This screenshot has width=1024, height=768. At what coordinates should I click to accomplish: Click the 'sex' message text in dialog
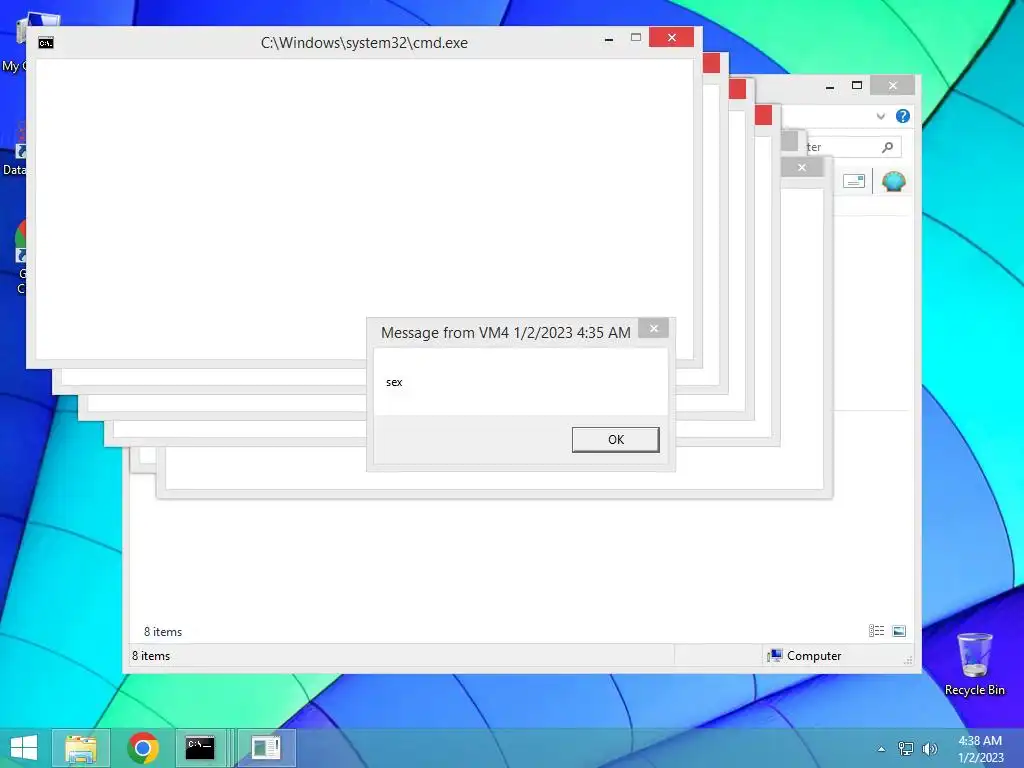394,382
